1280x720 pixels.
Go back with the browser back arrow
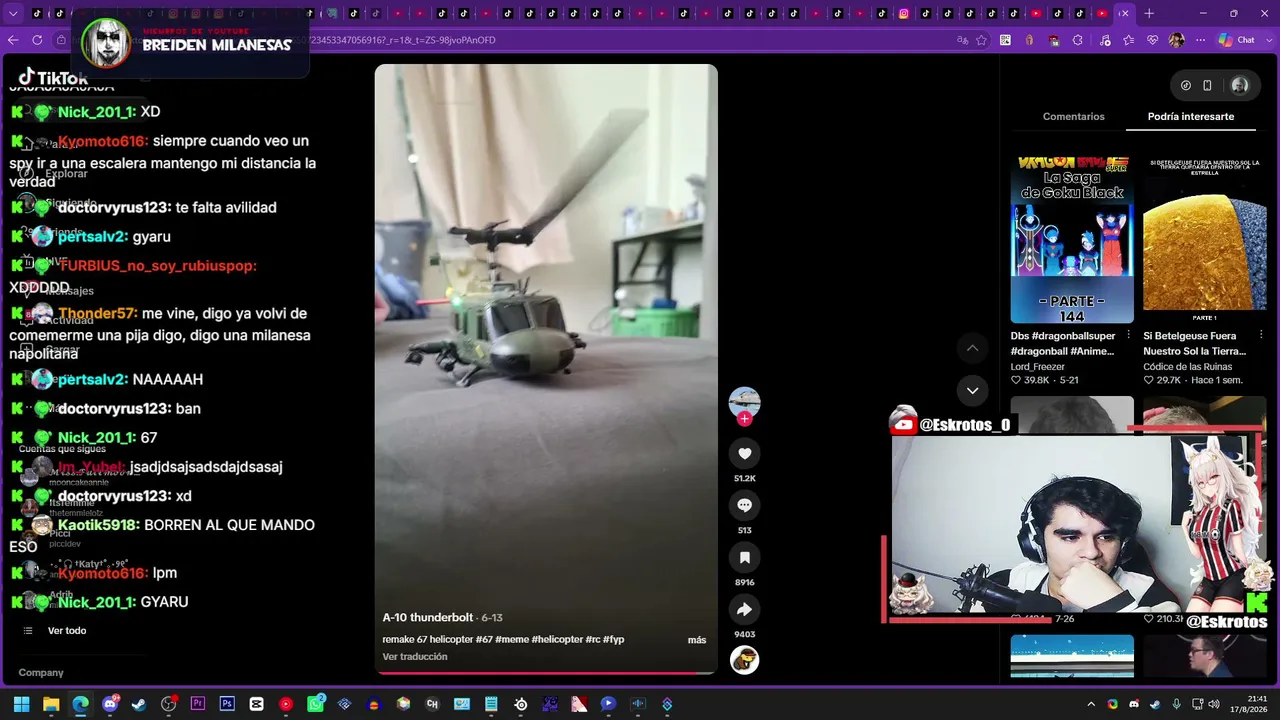(x=13, y=40)
